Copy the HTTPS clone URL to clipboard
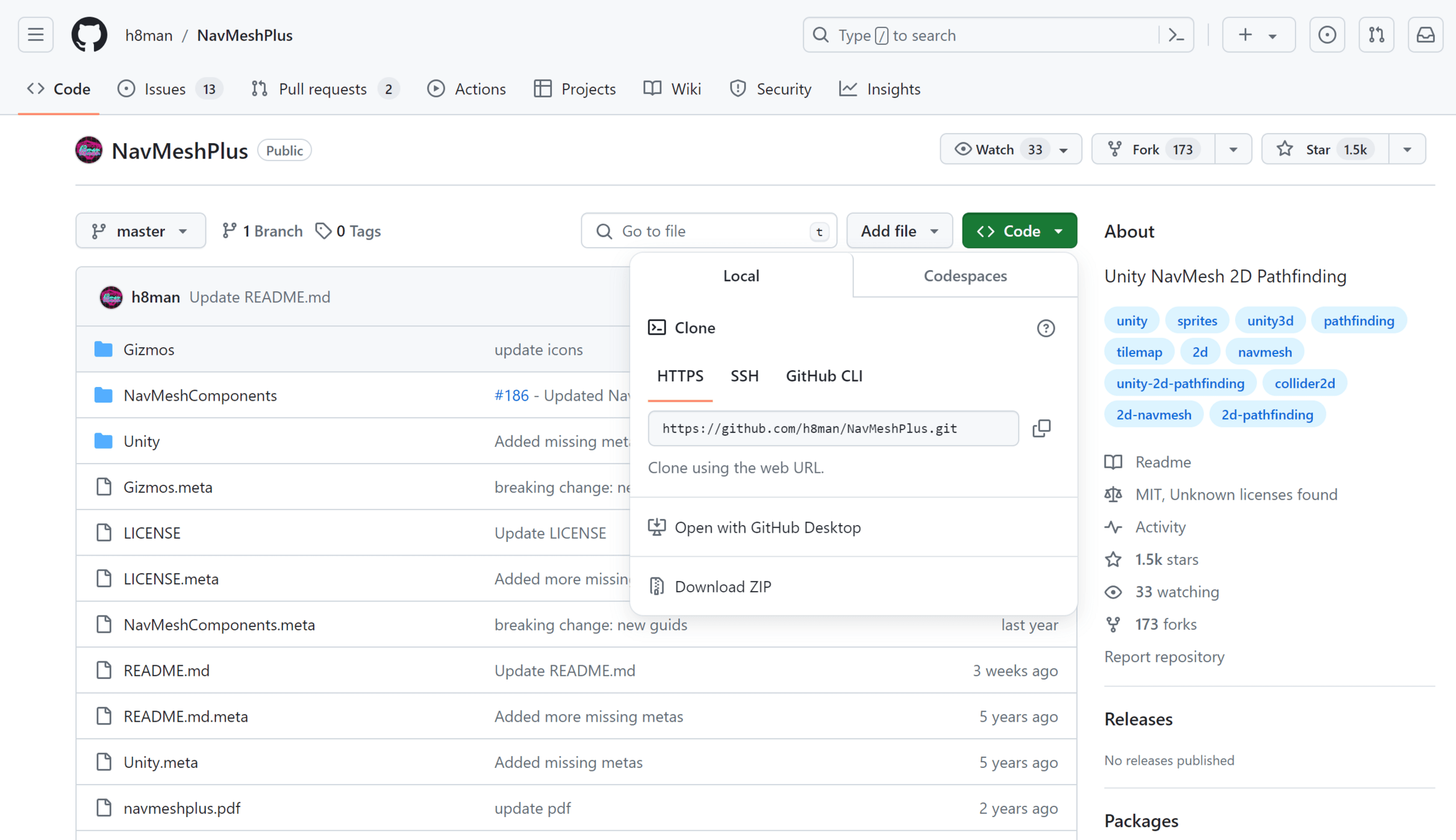 coord(1042,428)
